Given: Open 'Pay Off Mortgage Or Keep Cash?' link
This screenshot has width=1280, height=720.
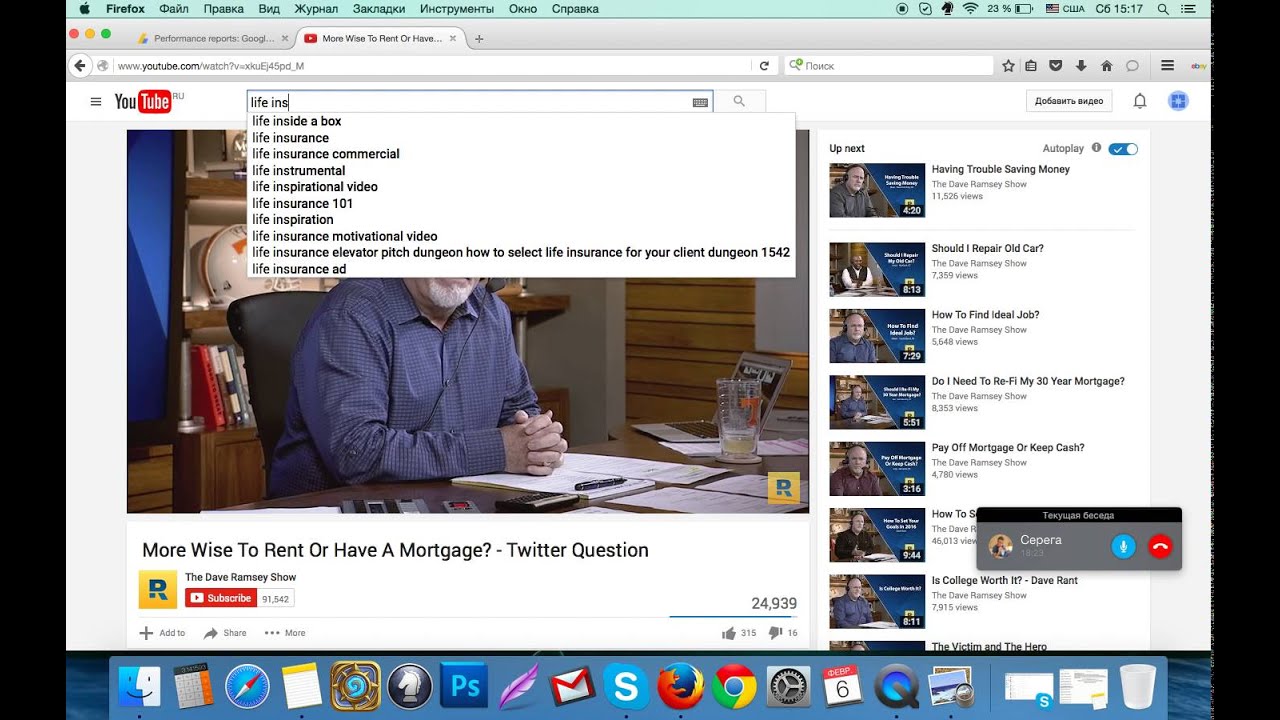Looking at the screenshot, I should (x=1008, y=448).
